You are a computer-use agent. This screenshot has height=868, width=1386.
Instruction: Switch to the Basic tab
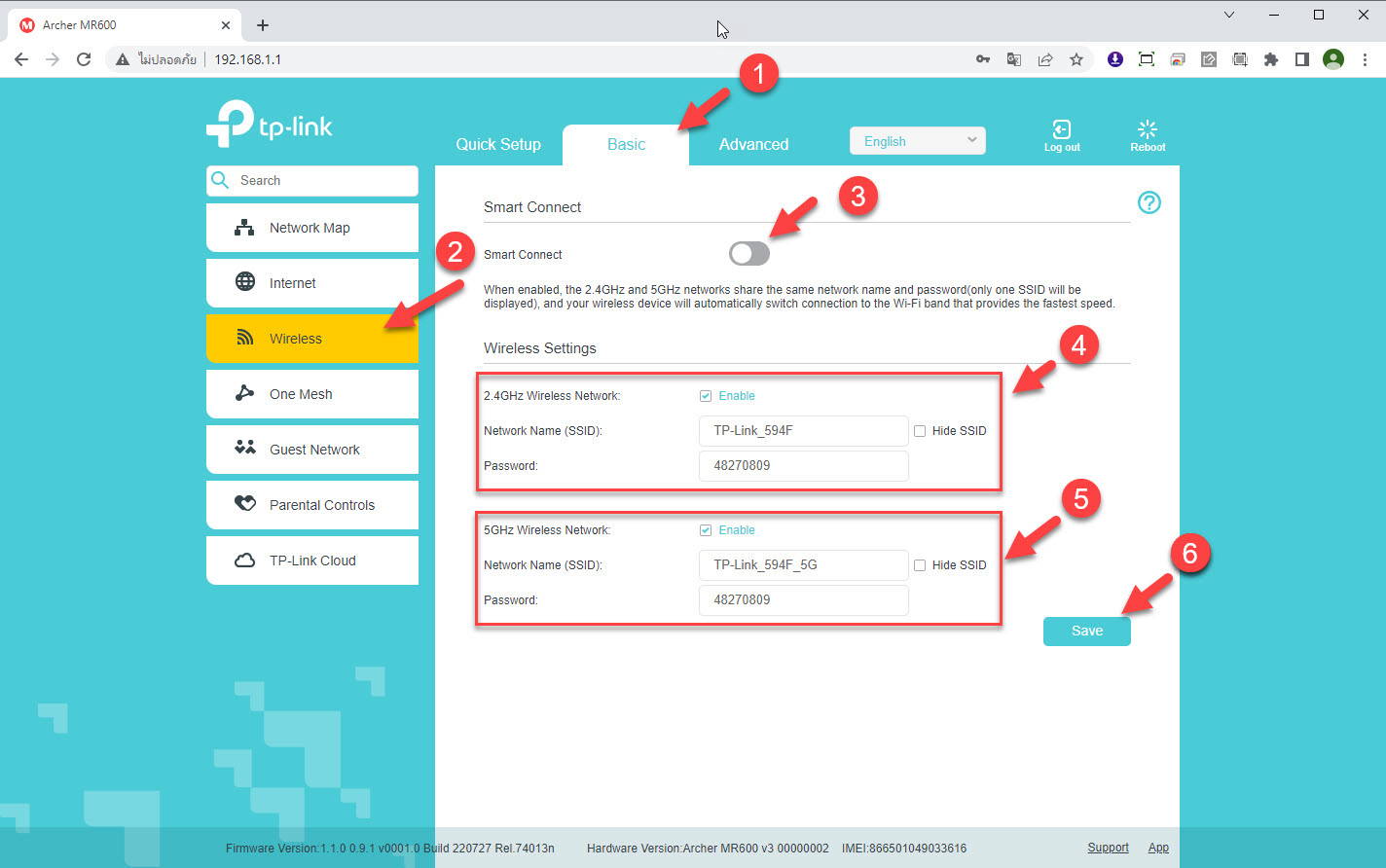click(626, 144)
